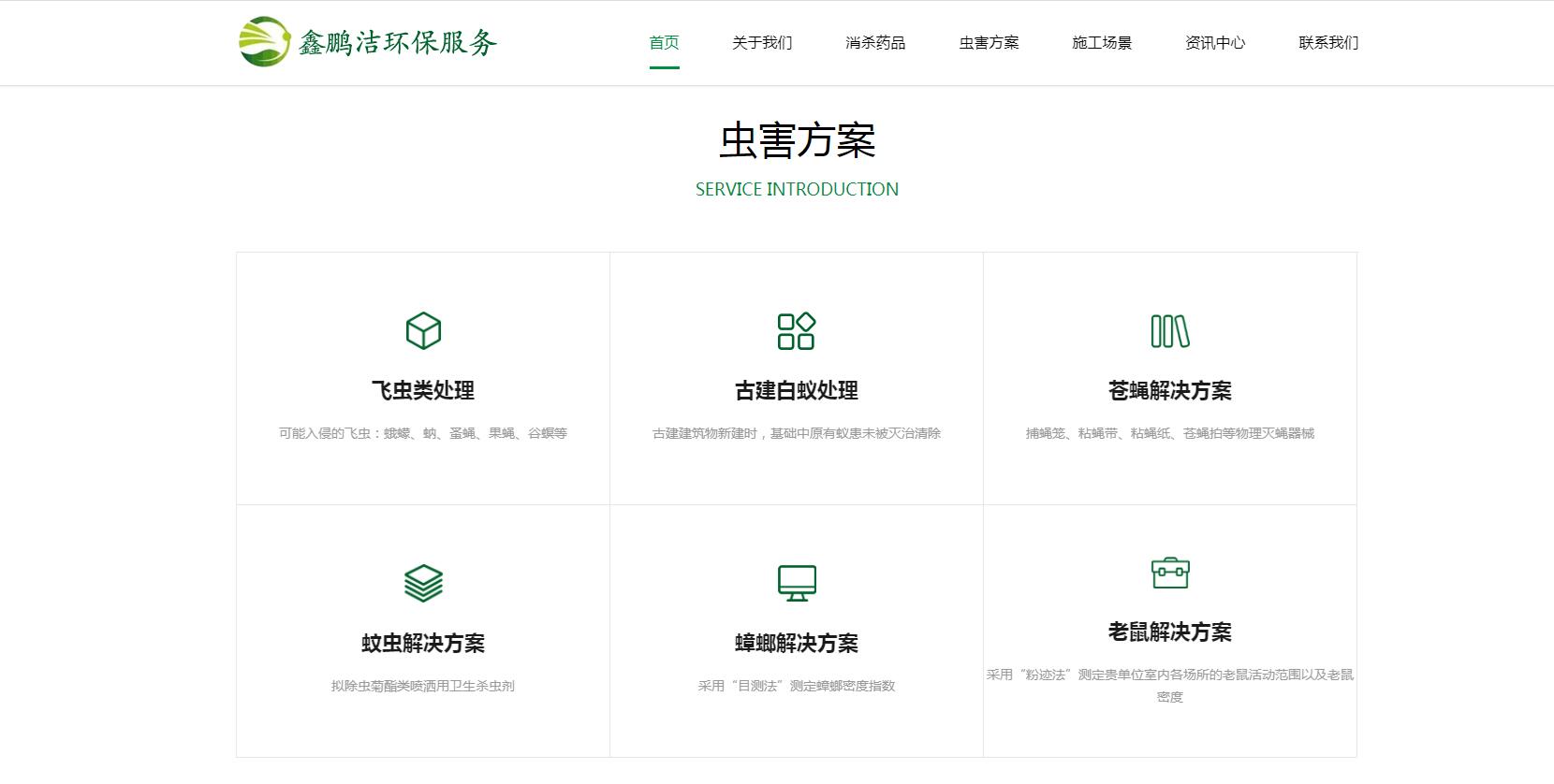Open the 飞虫类处理 service title
Viewport: 1554px width, 784px height.
423,390
